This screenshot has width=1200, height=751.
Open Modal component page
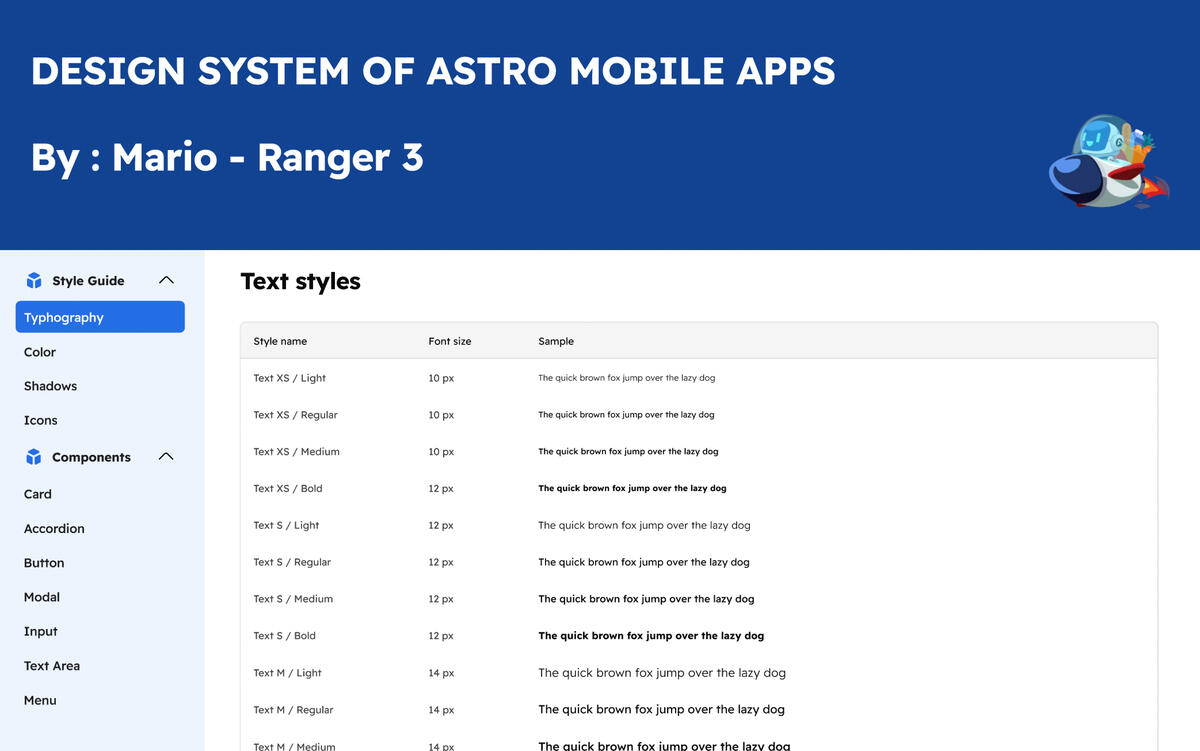pos(42,597)
